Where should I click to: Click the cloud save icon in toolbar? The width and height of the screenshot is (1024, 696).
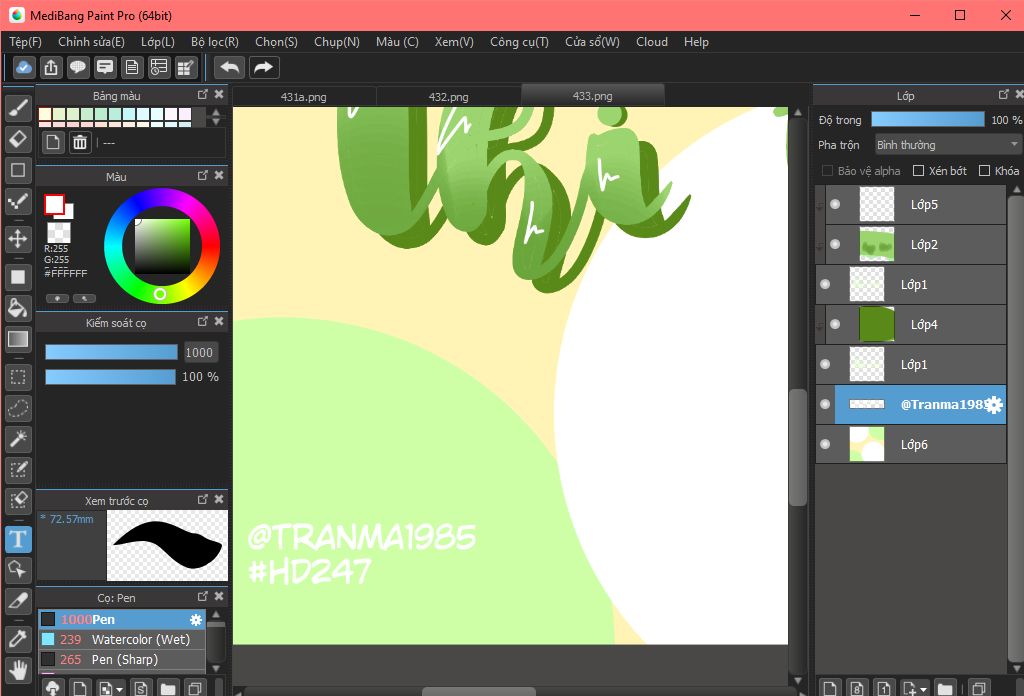point(24,67)
